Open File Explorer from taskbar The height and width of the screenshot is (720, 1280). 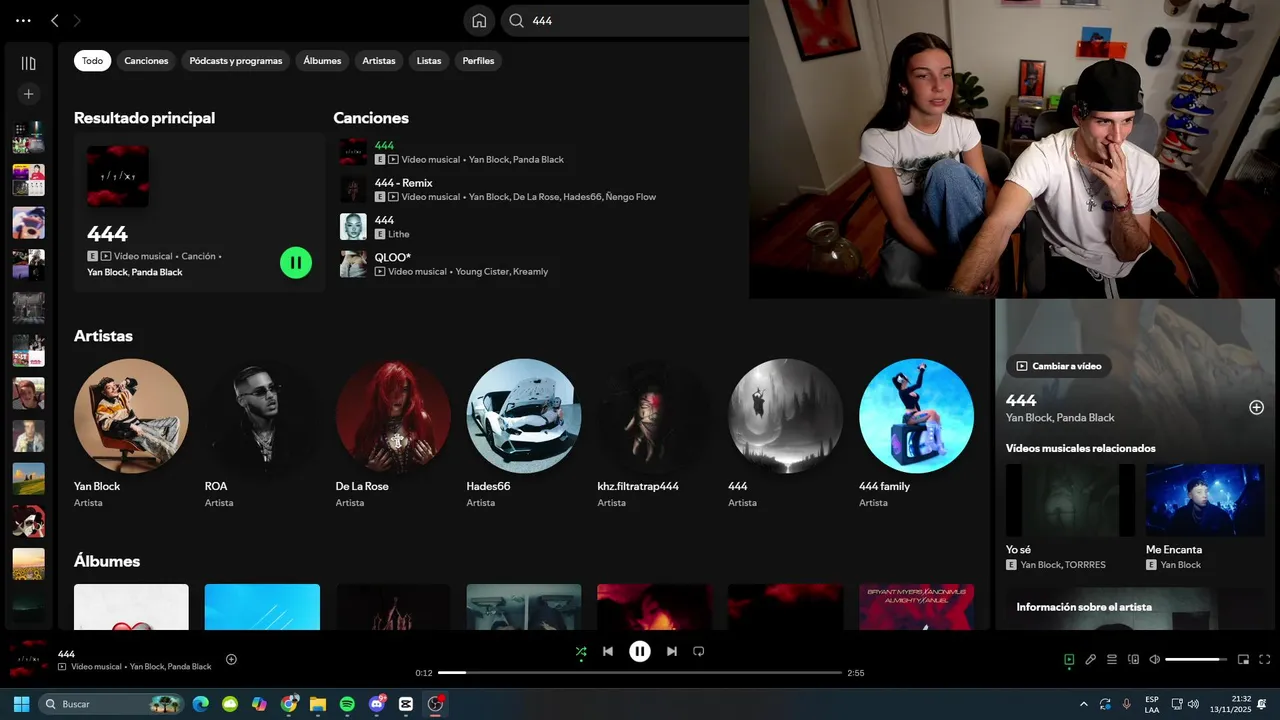318,704
